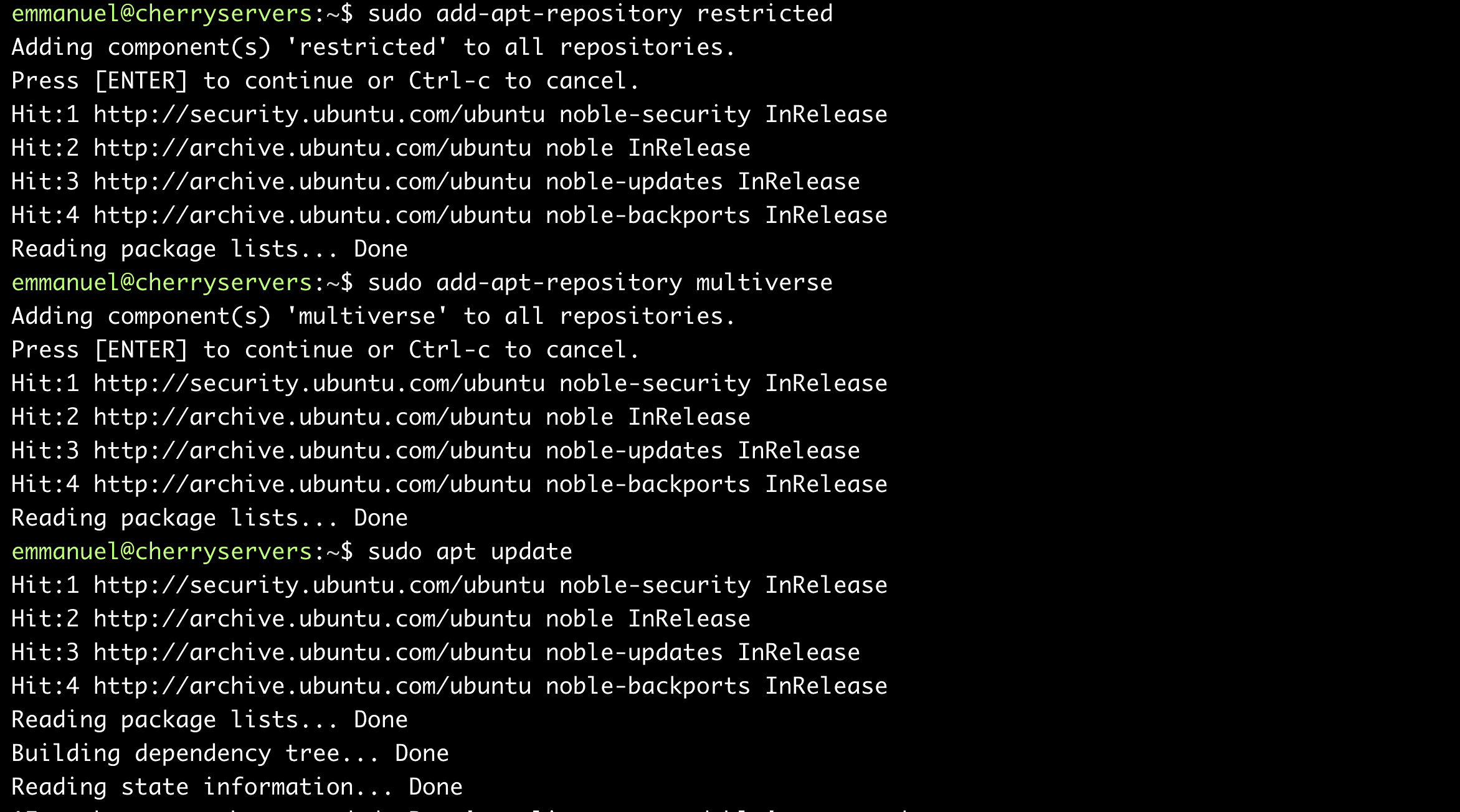This screenshot has height=812, width=1460.
Task: Click the emmanuel@cherryservers prompt before 'sudo apt update'
Action: (x=162, y=552)
